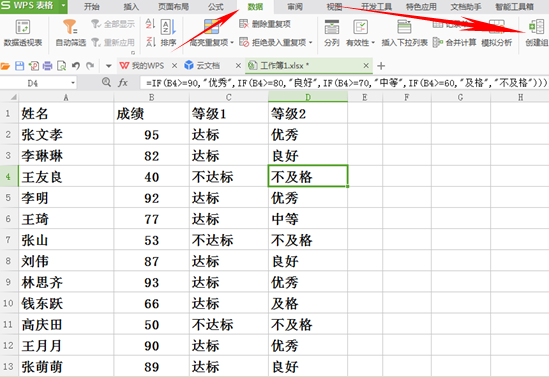Click 拒绝录入重复项 reject duplicates entry
The height and width of the screenshot is (377, 549).
click(x=273, y=42)
